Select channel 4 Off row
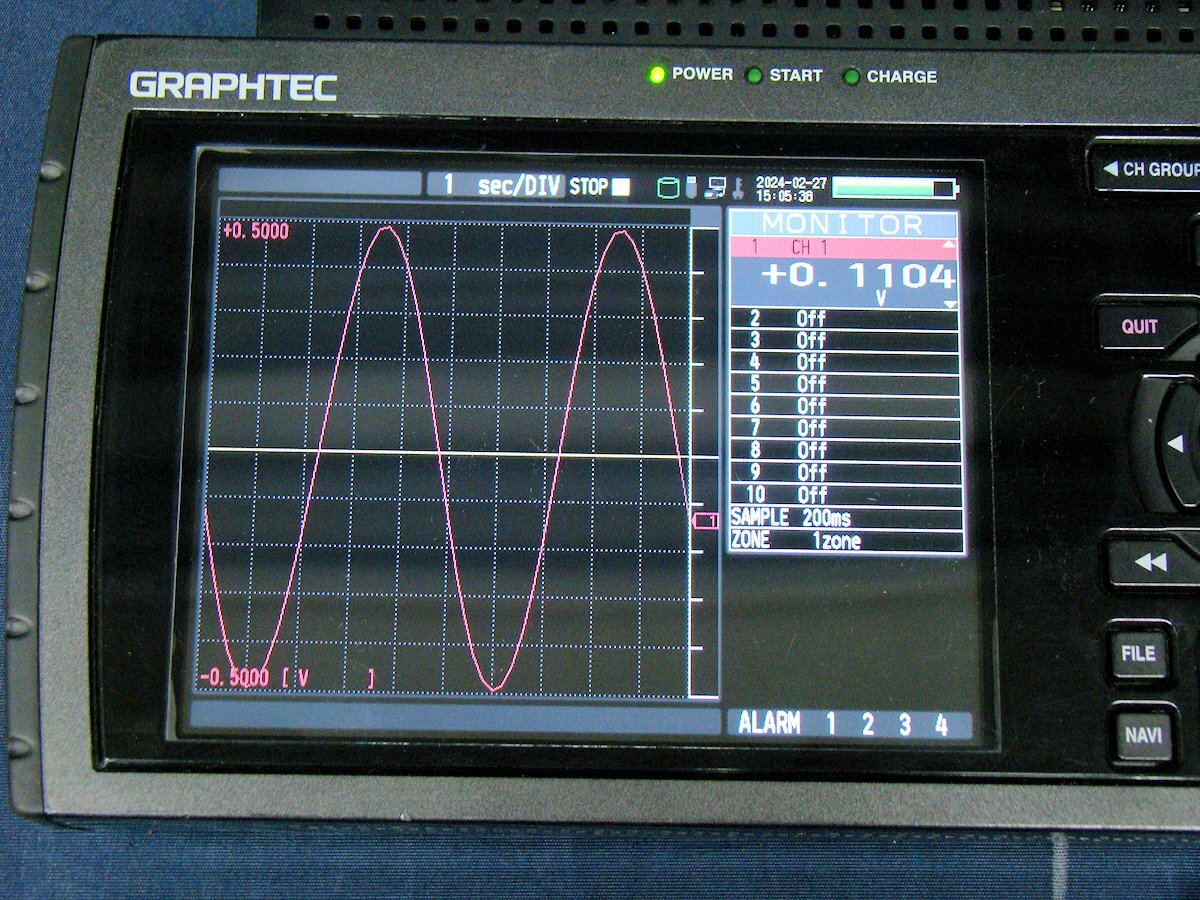 845,363
